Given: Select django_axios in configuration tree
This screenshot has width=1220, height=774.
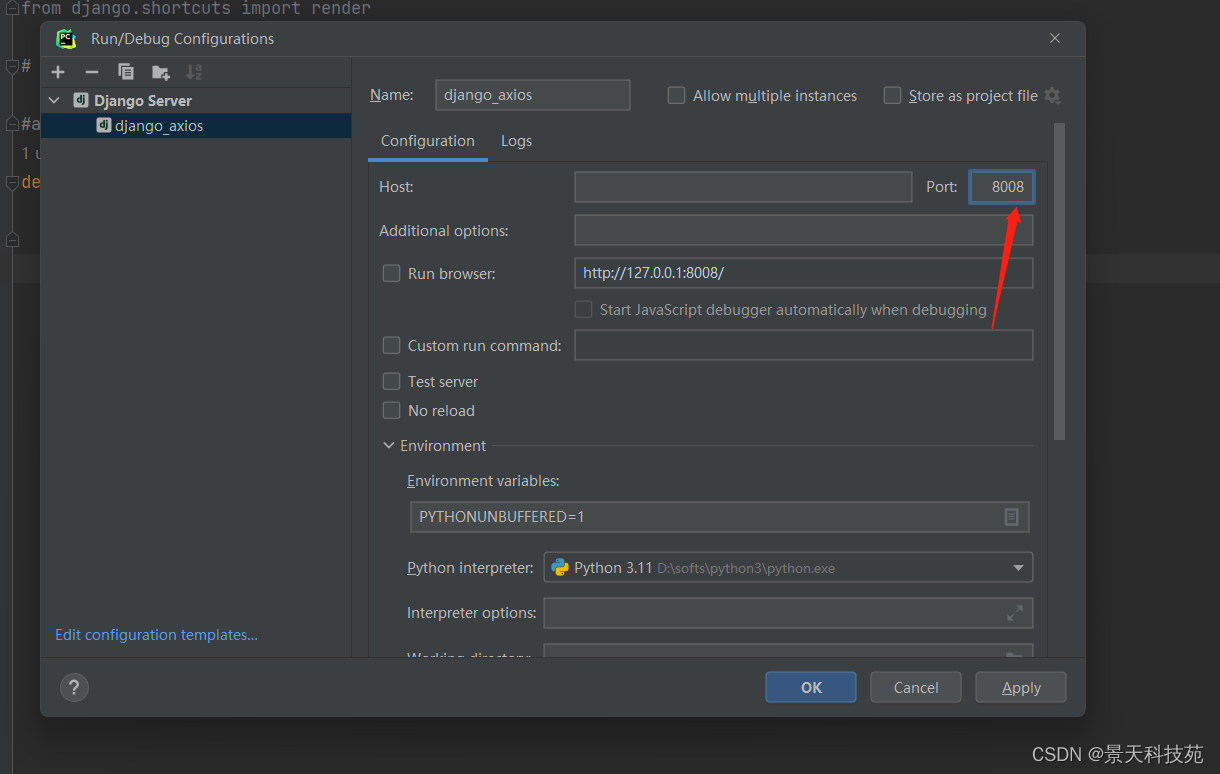Looking at the screenshot, I should point(196,126).
